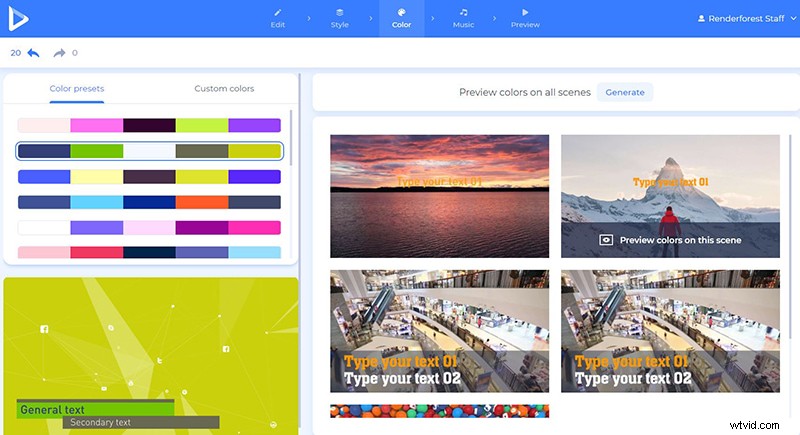Click the Renderforest play logo
Viewport: 800px width, 435px height.
(x=18, y=18)
